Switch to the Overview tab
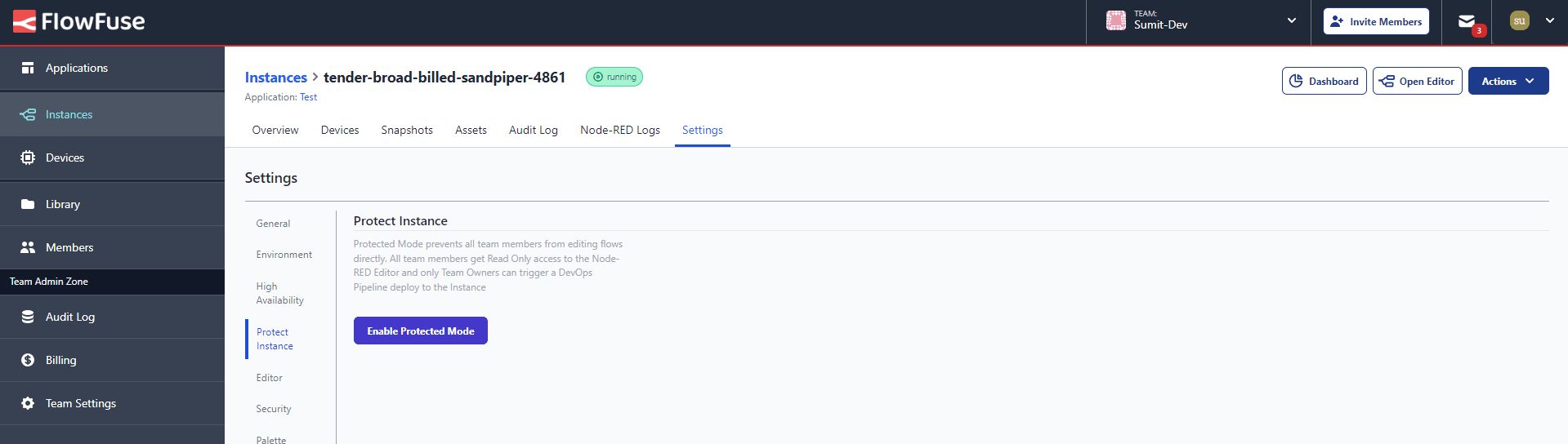This screenshot has height=444, width=1568. (275, 130)
